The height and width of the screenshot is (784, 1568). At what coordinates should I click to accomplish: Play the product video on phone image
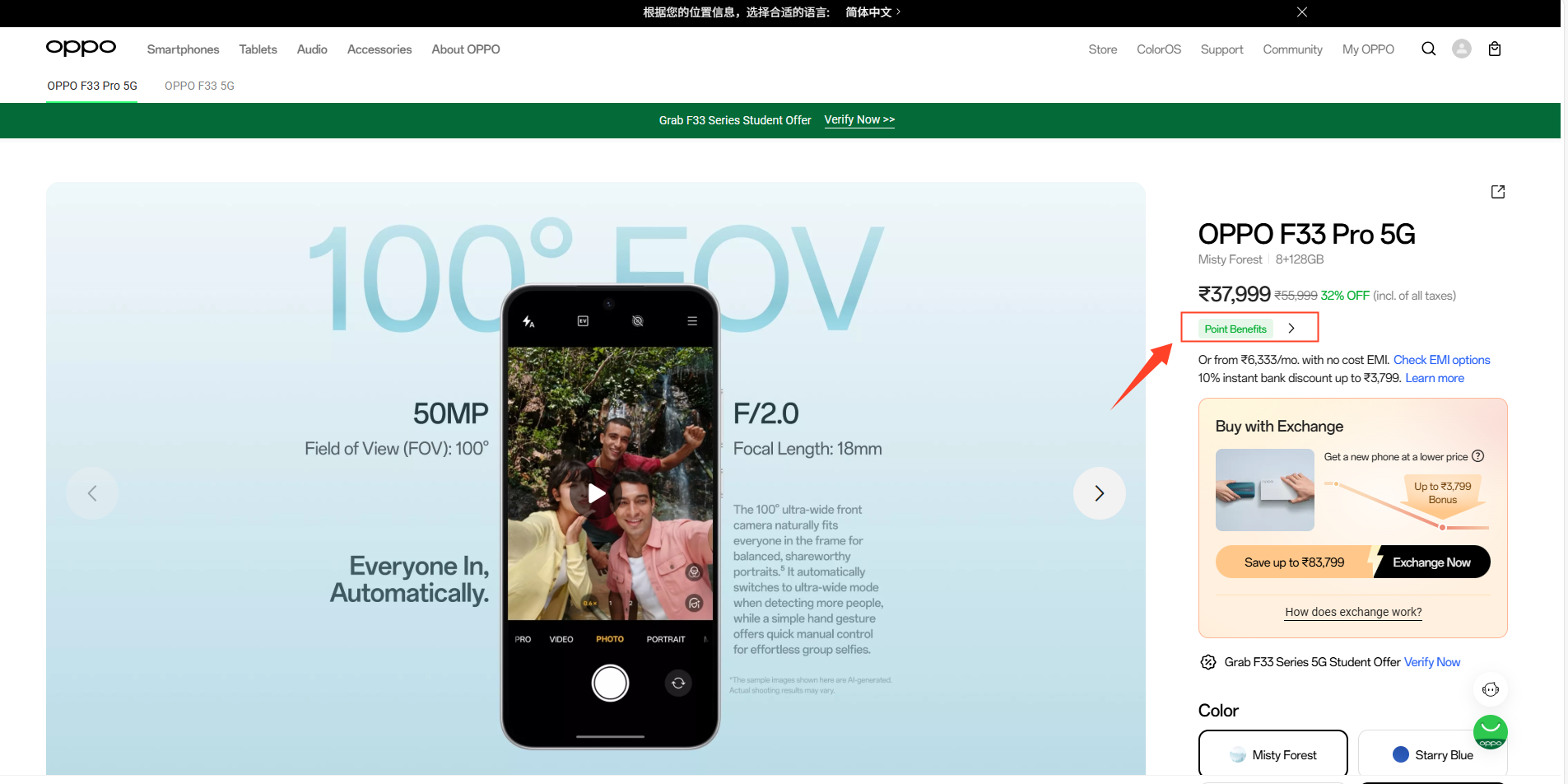pyautogui.click(x=597, y=493)
